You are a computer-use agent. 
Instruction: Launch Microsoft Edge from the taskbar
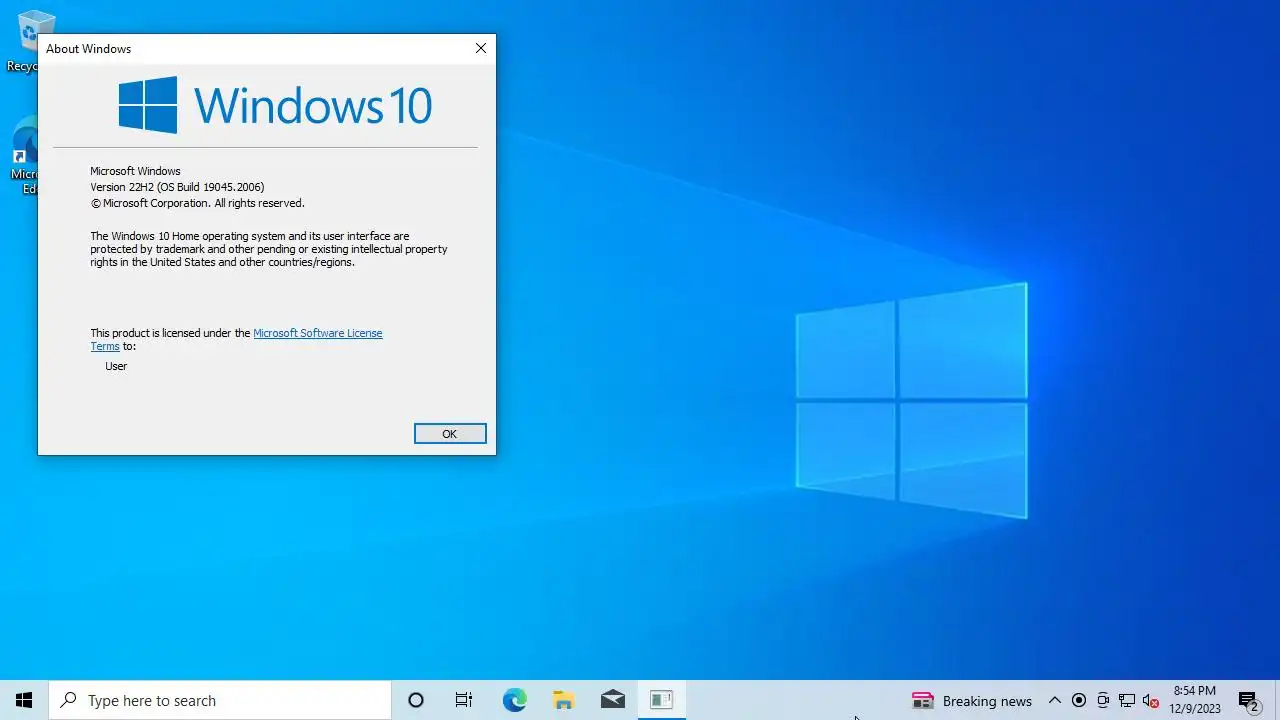(514, 700)
